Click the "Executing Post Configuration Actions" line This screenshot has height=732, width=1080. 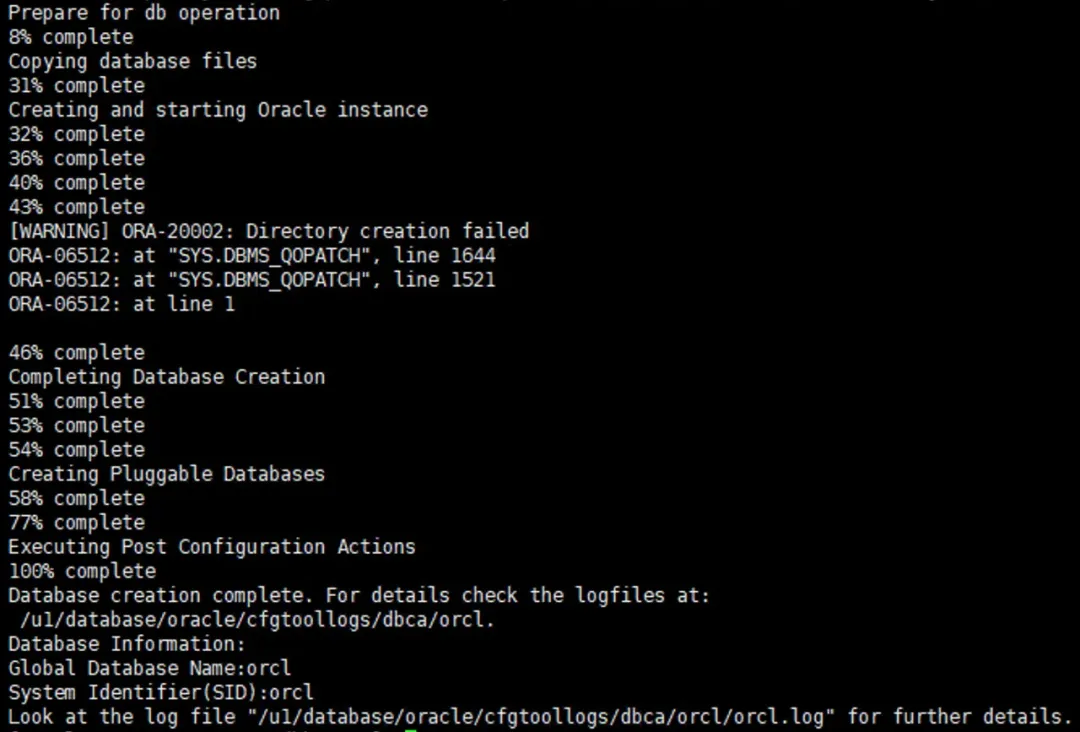click(x=212, y=547)
